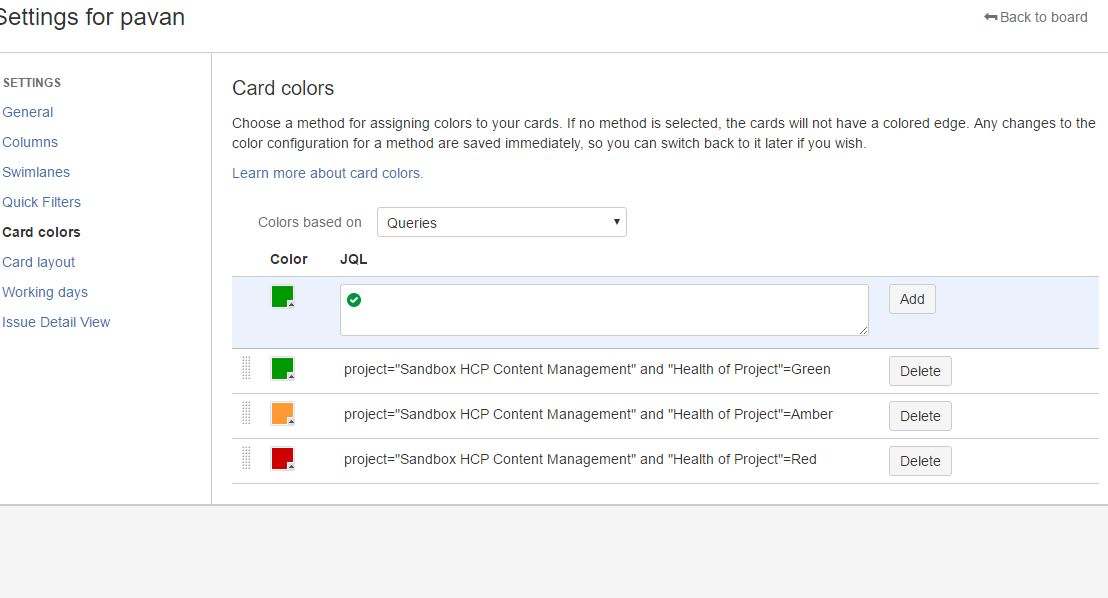Screen dimensions: 1108x598
Task: Click the Back to board link
Action: point(1035,17)
